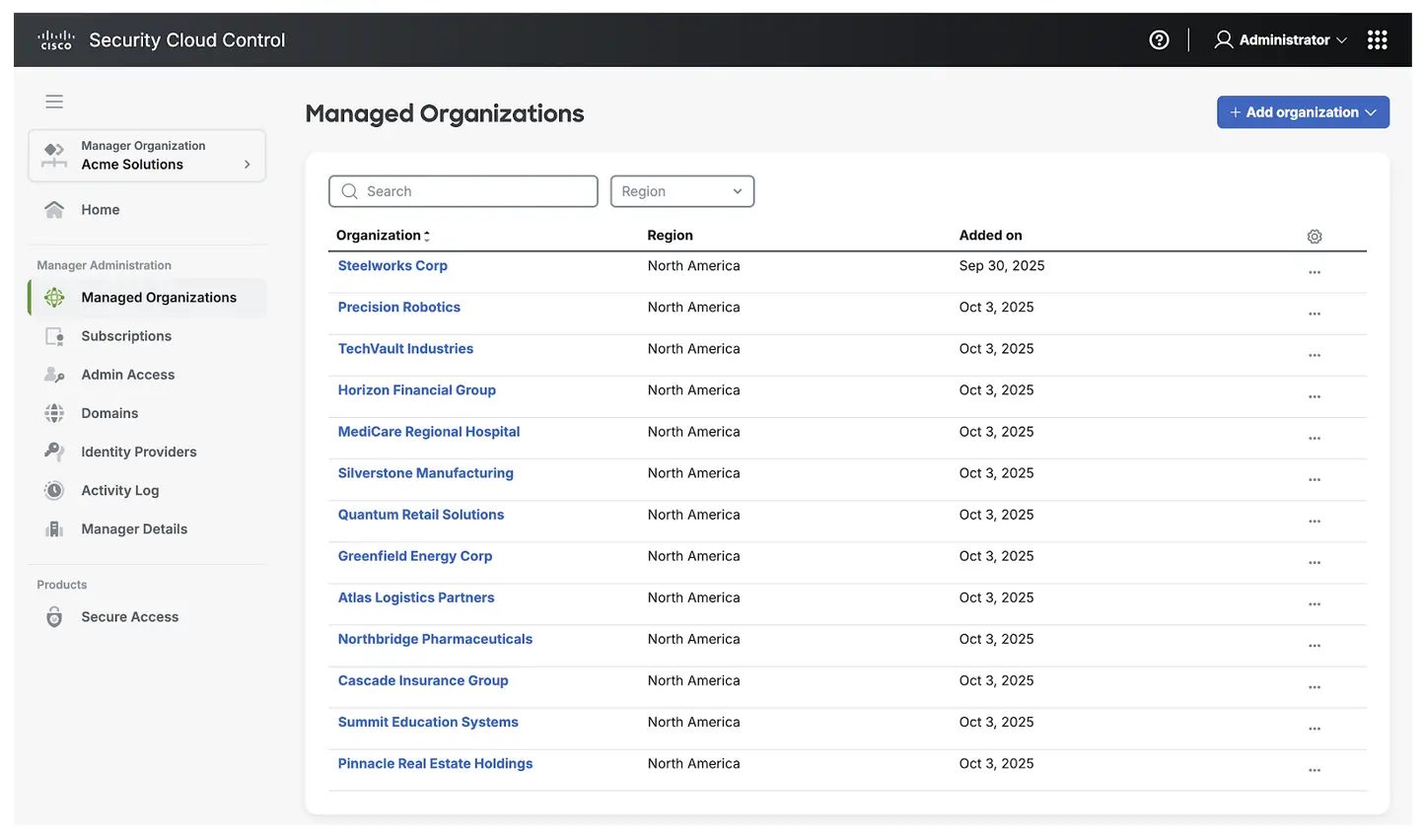The height and width of the screenshot is (840, 1424).
Task: Click the Cisco logo in top bar
Action: 55,39
